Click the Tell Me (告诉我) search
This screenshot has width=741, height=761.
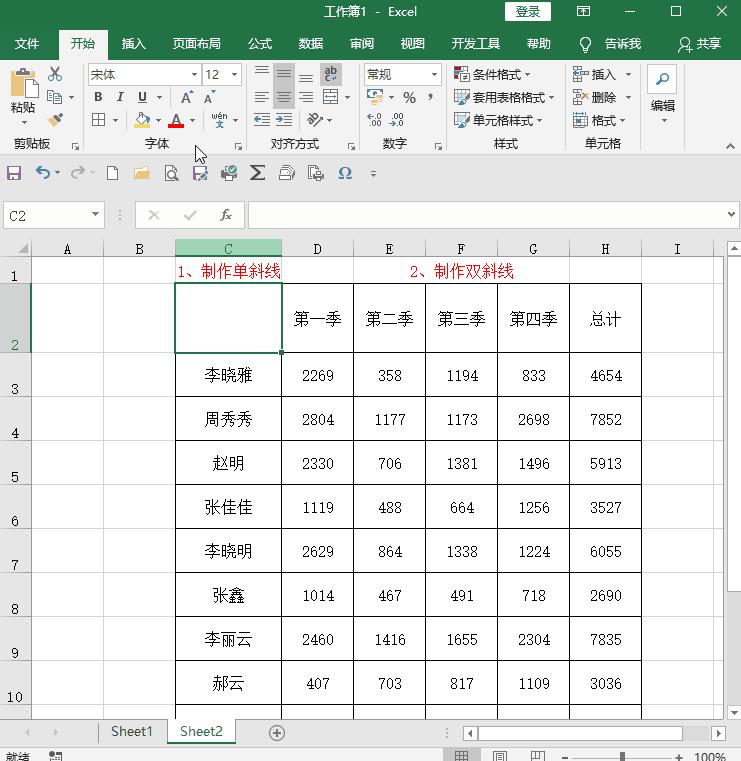(610, 44)
